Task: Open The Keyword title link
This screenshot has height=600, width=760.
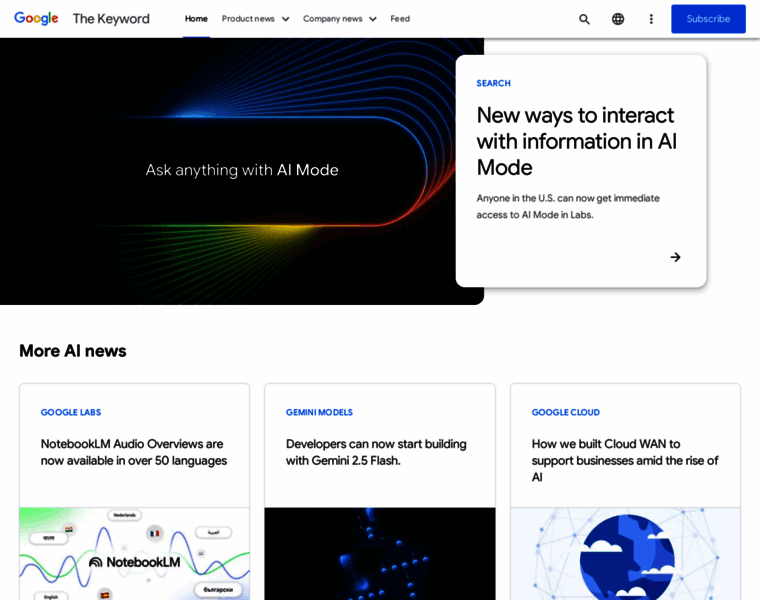Action: pyautogui.click(x=111, y=19)
